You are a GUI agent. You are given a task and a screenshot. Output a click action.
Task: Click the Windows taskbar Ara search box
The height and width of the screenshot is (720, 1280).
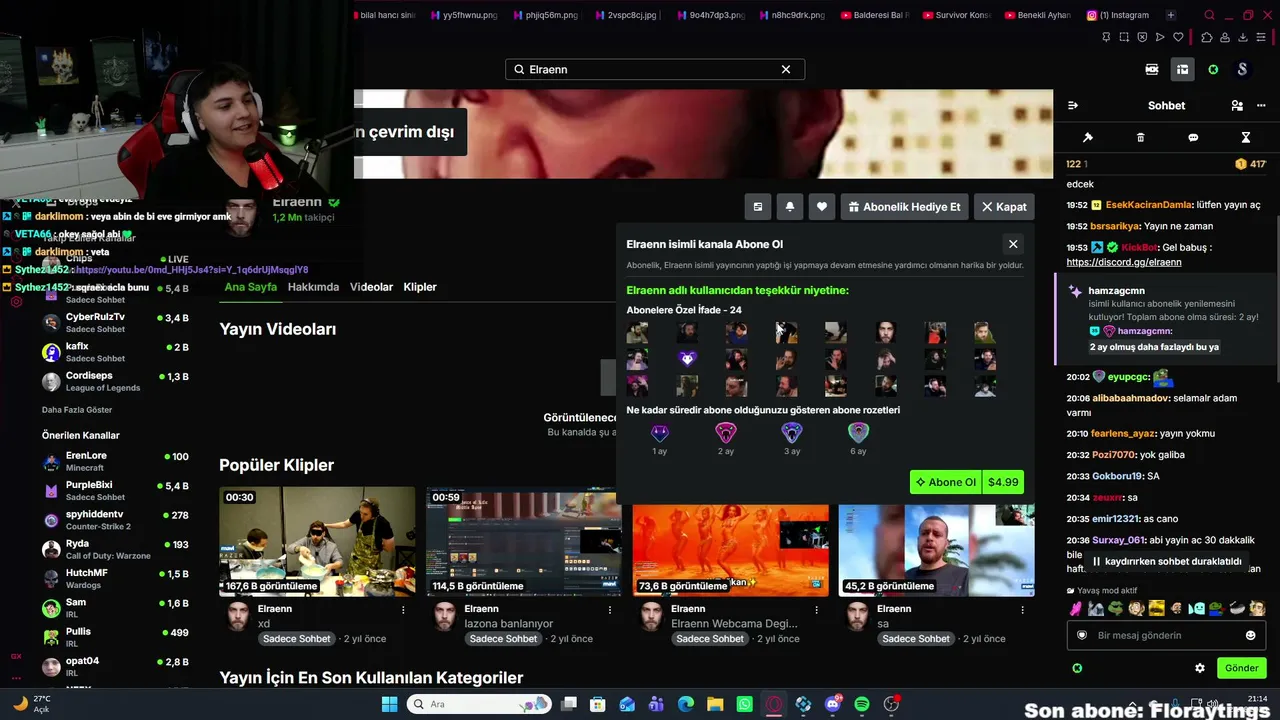point(479,704)
